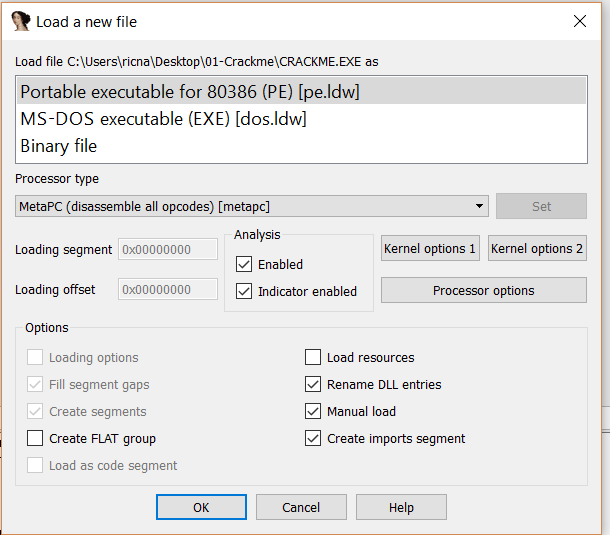
Task: Click the IDA icon in title bar
Action: [x=20, y=21]
